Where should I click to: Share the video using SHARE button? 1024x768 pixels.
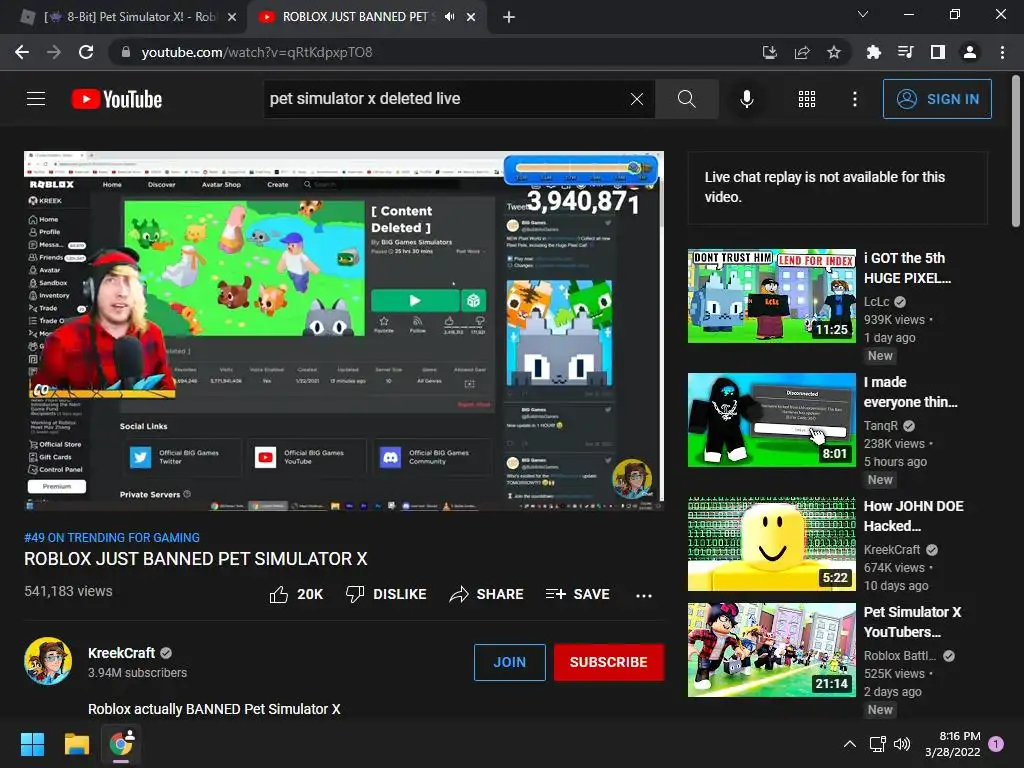point(487,594)
